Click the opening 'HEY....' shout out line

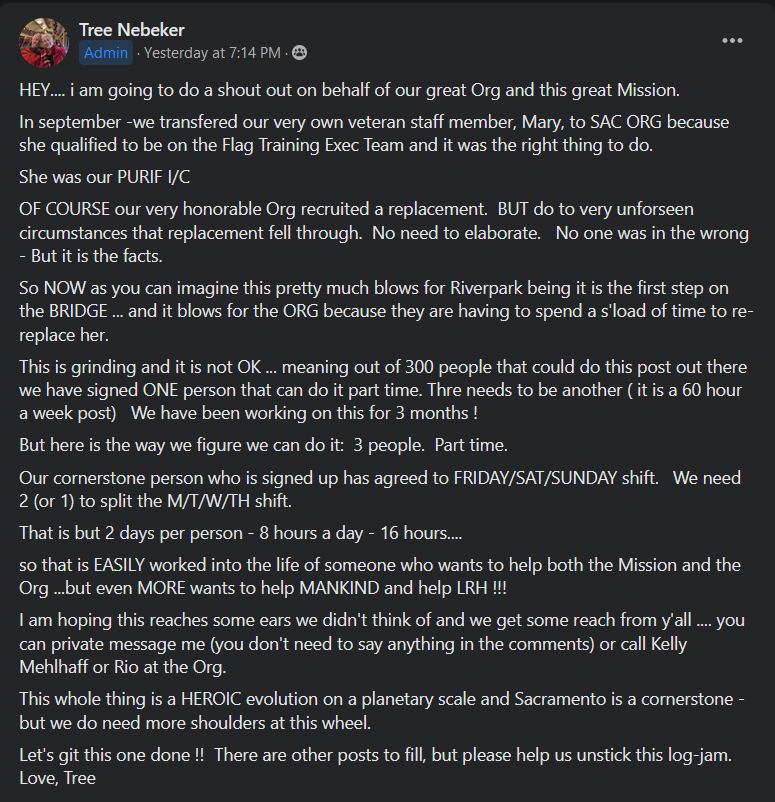coord(349,89)
